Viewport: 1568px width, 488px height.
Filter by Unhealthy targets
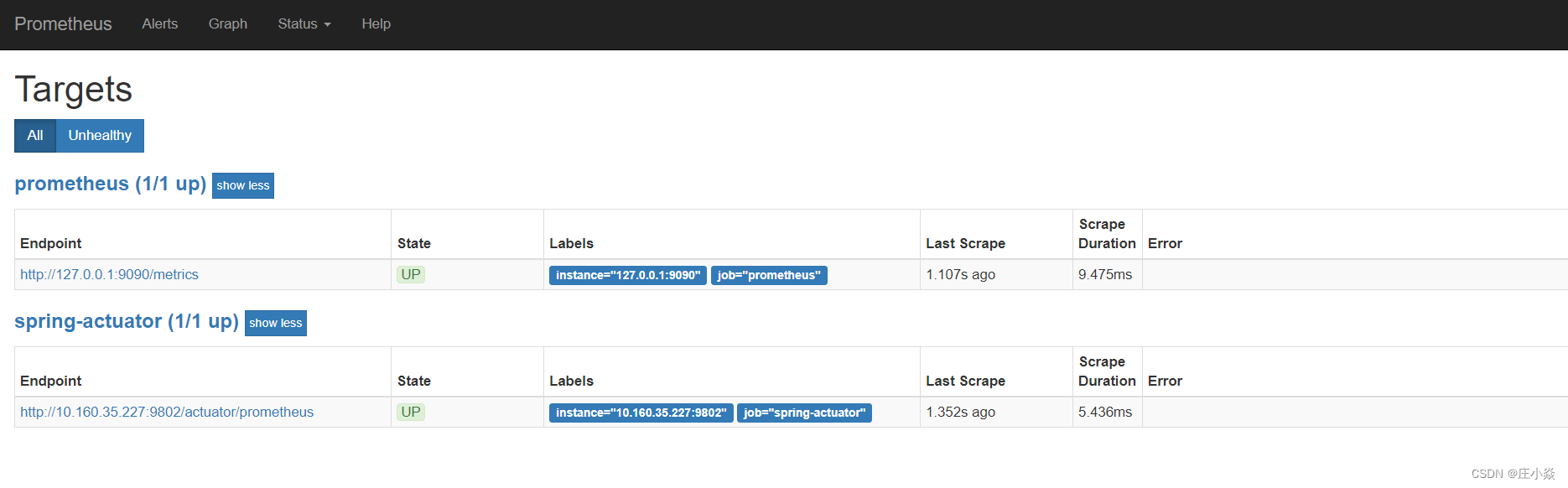coord(100,136)
